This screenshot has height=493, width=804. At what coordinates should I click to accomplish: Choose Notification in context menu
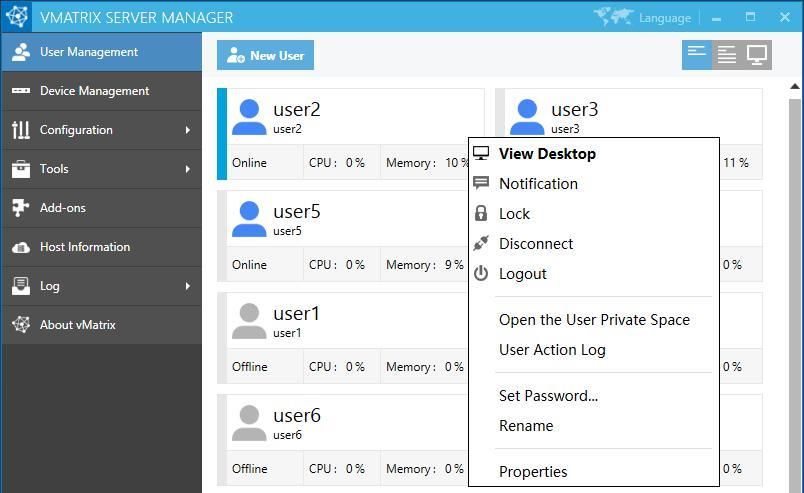[x=594, y=184]
